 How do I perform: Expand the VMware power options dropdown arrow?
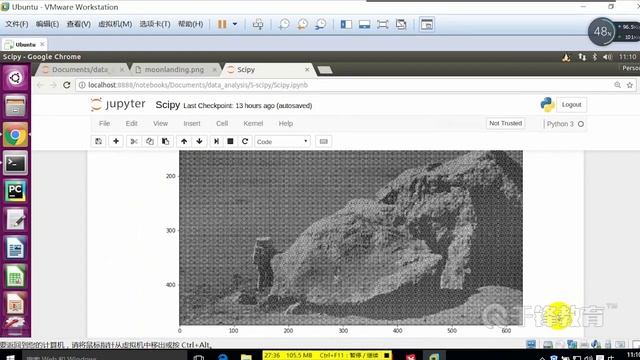click(x=235, y=24)
